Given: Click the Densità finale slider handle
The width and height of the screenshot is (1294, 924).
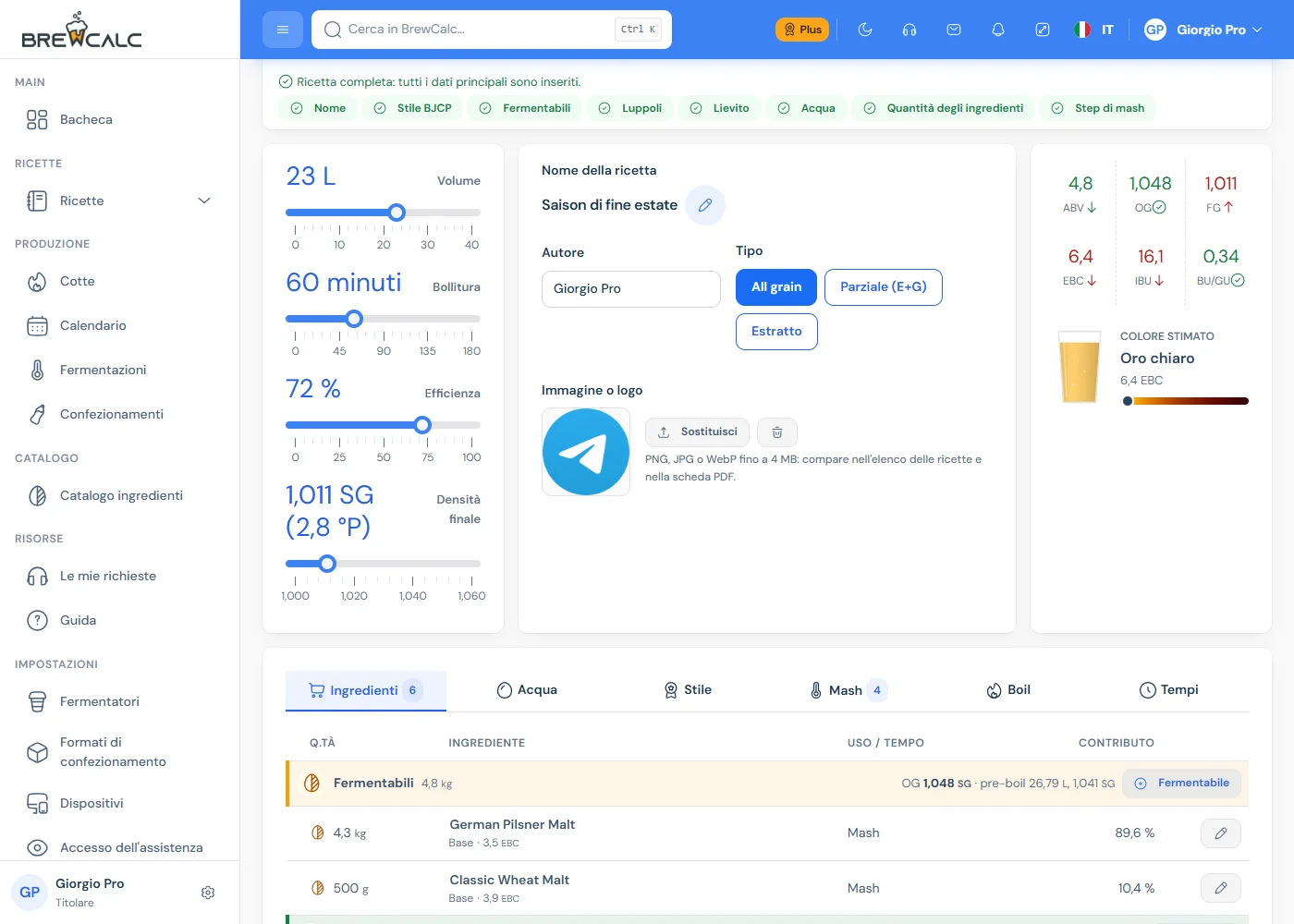Looking at the screenshot, I should [327, 564].
